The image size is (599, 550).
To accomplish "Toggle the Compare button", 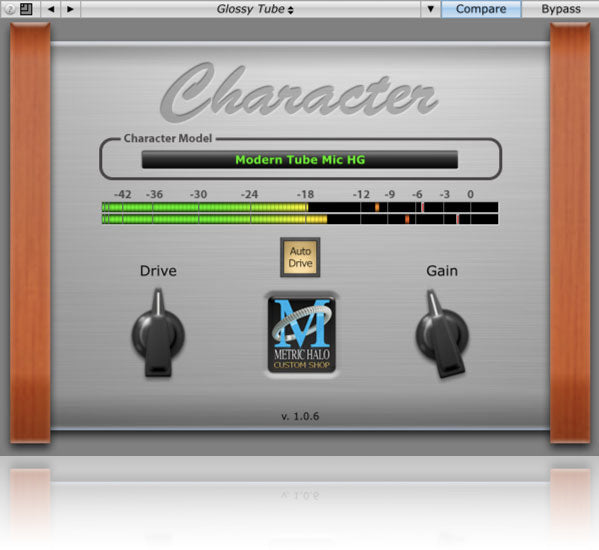I will pyautogui.click(x=481, y=9).
